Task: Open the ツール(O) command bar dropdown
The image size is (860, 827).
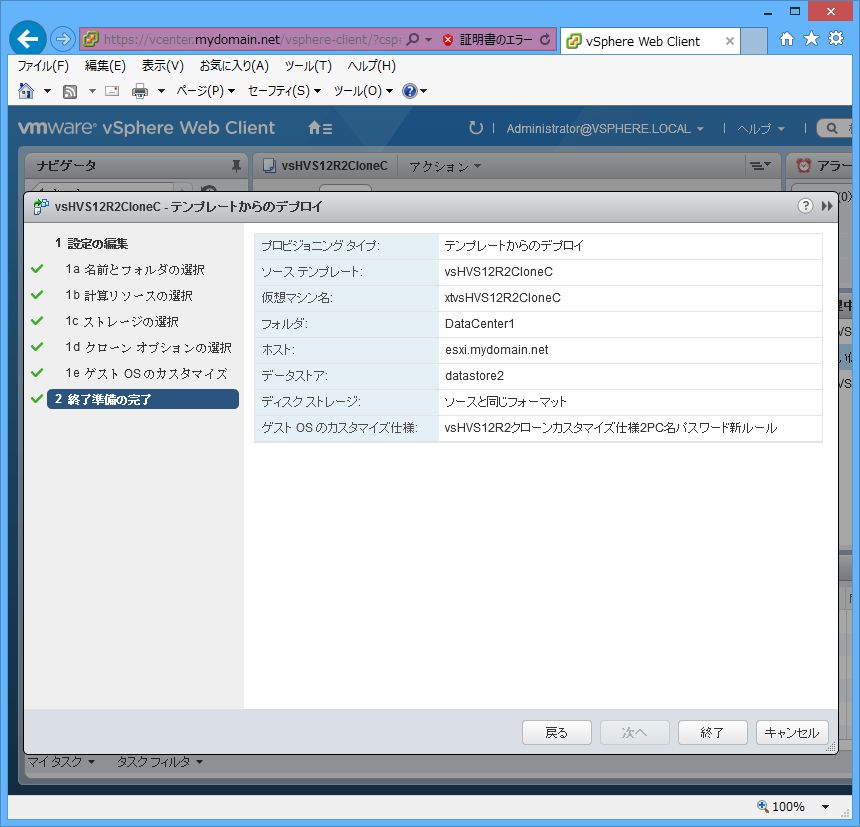Action: pos(363,91)
